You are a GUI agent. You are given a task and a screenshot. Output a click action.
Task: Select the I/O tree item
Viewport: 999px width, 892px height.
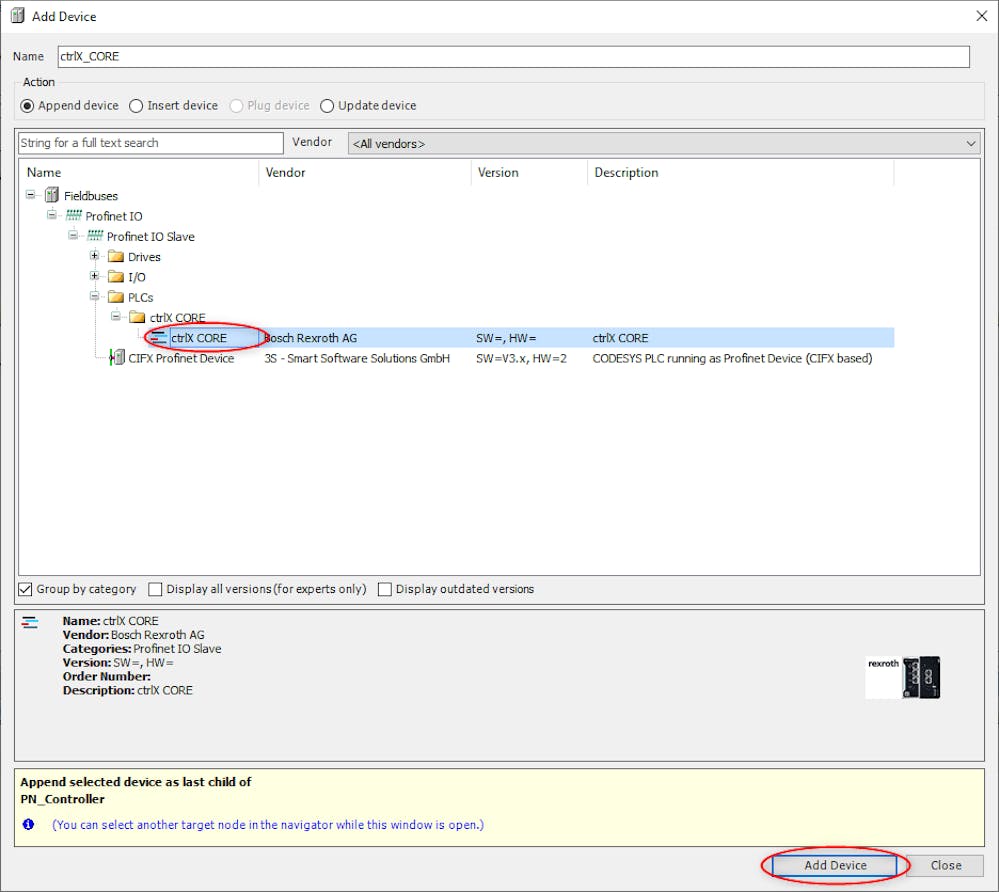[x=136, y=277]
